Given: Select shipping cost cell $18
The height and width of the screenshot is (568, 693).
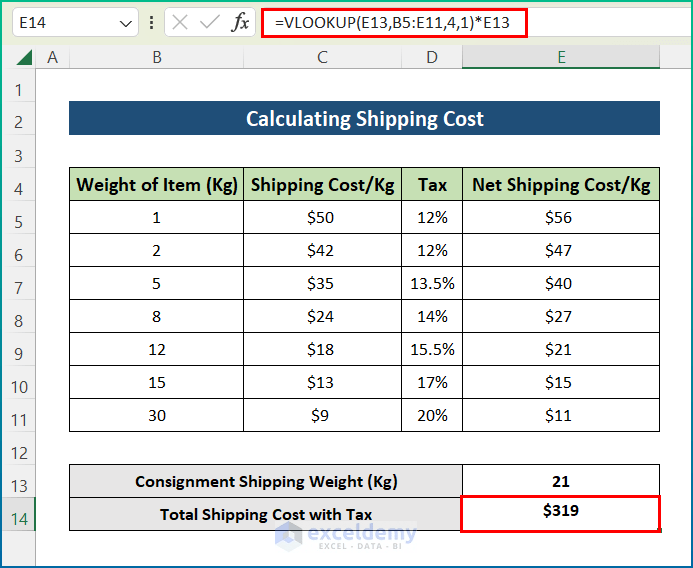Looking at the screenshot, I should click(322, 349).
